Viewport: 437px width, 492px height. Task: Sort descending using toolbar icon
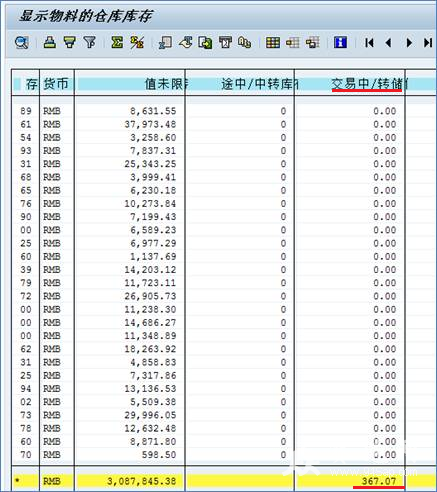click(x=70, y=42)
